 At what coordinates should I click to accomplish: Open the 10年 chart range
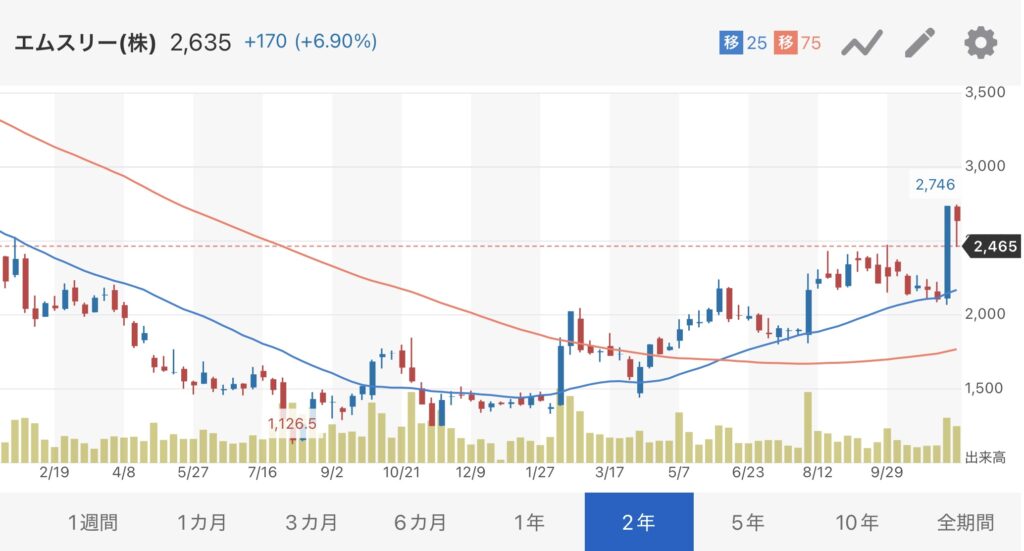coord(856,522)
